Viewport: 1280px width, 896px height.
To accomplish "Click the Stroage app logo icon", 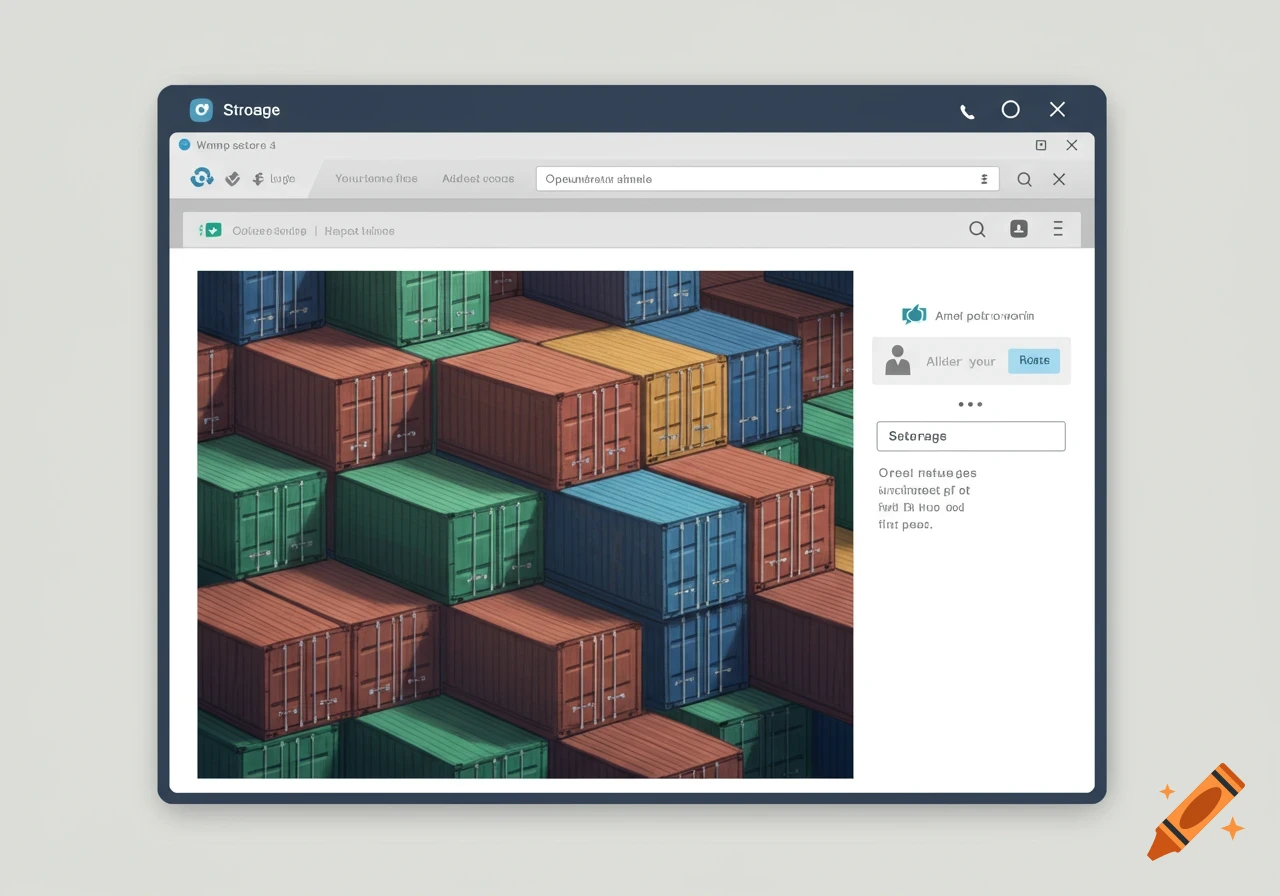I will tap(201, 110).
